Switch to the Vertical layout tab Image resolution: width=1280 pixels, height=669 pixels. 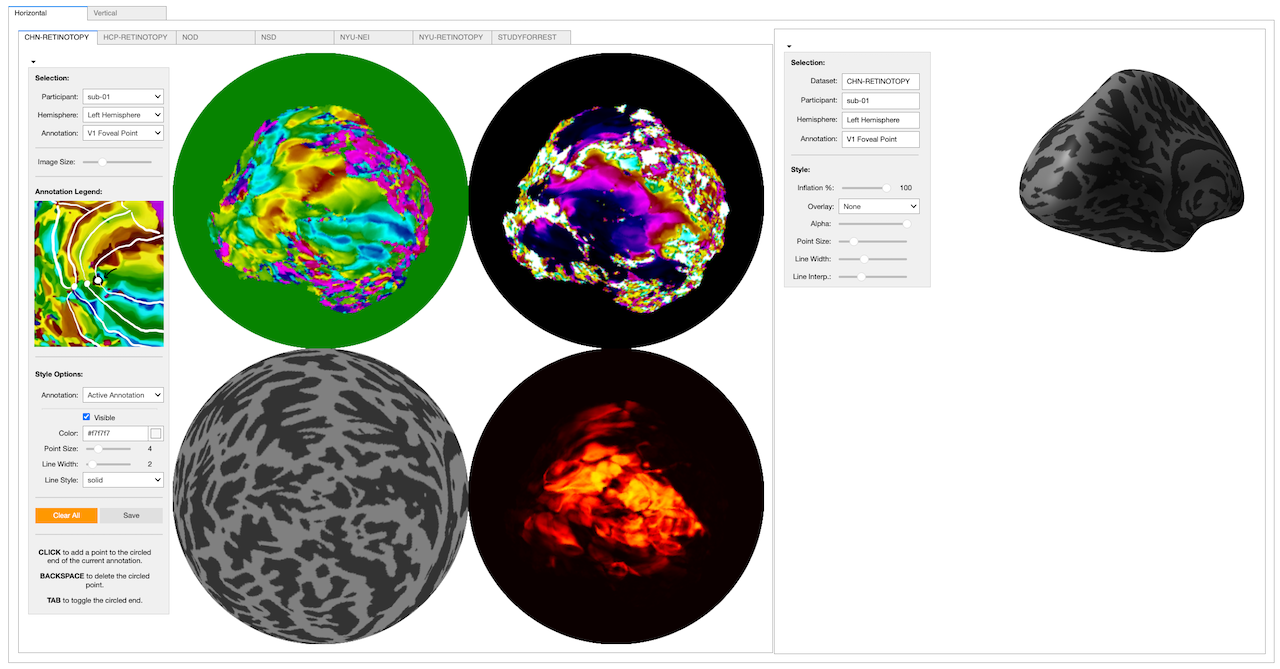tap(127, 13)
